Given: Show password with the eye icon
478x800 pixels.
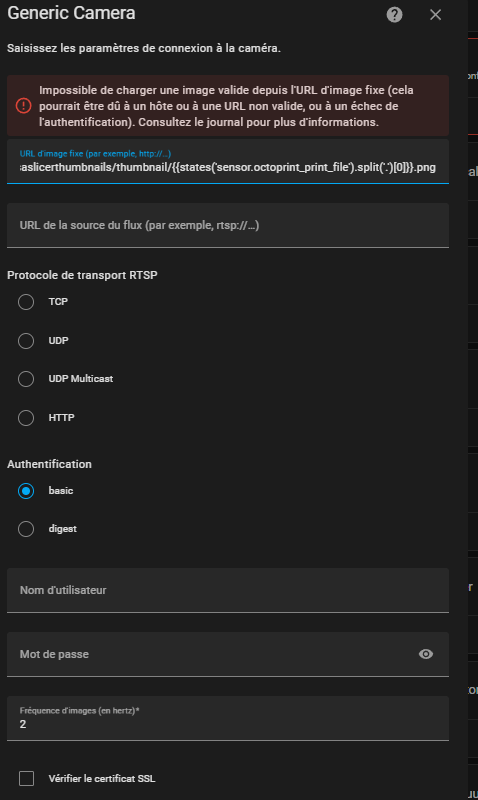Looking at the screenshot, I should (x=425, y=654).
